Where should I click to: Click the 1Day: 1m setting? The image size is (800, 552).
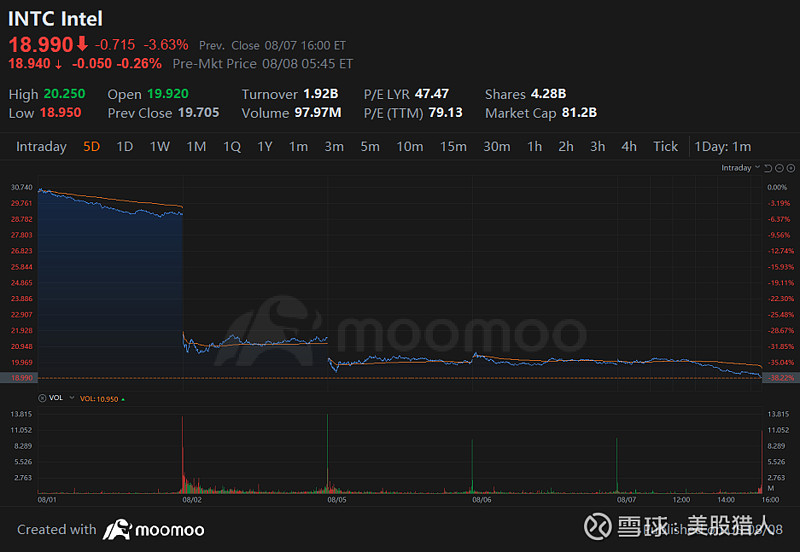pos(722,147)
